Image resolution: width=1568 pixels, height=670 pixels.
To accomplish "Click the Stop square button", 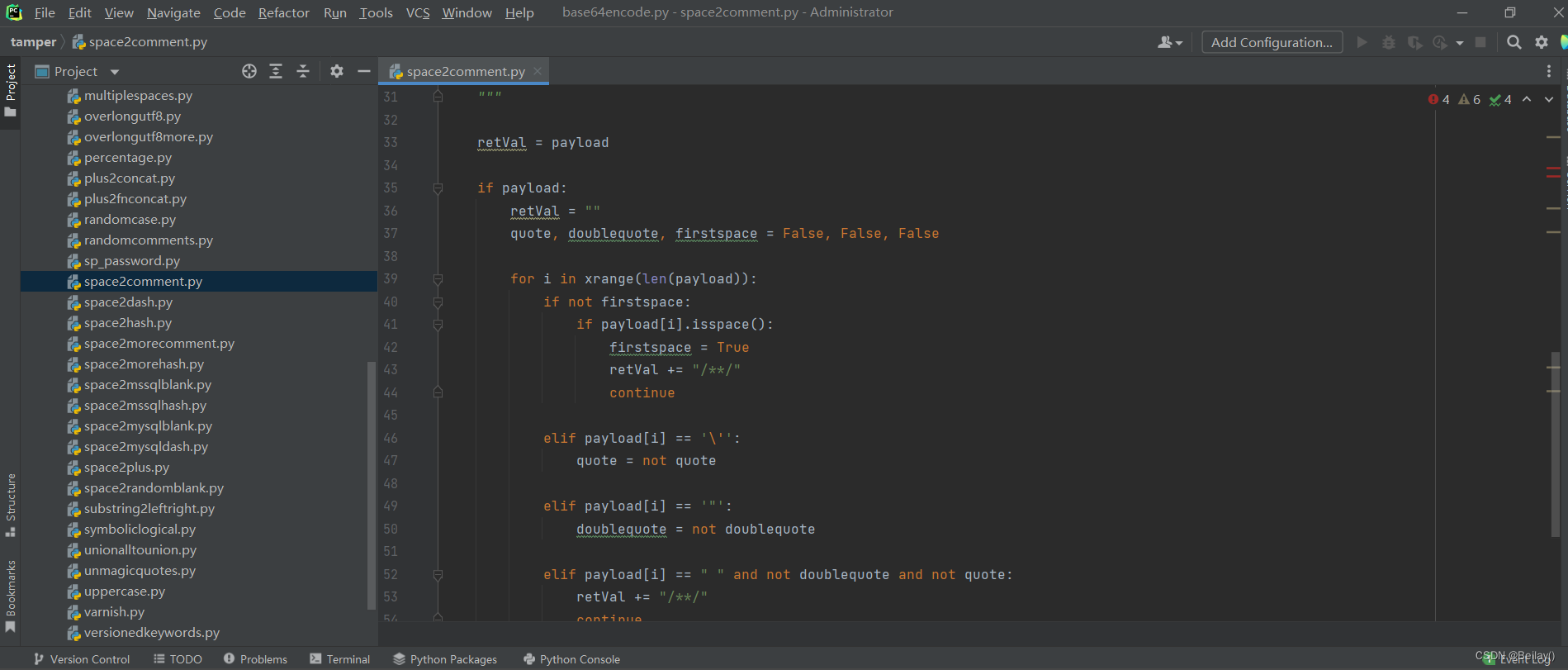I will click(x=1480, y=42).
